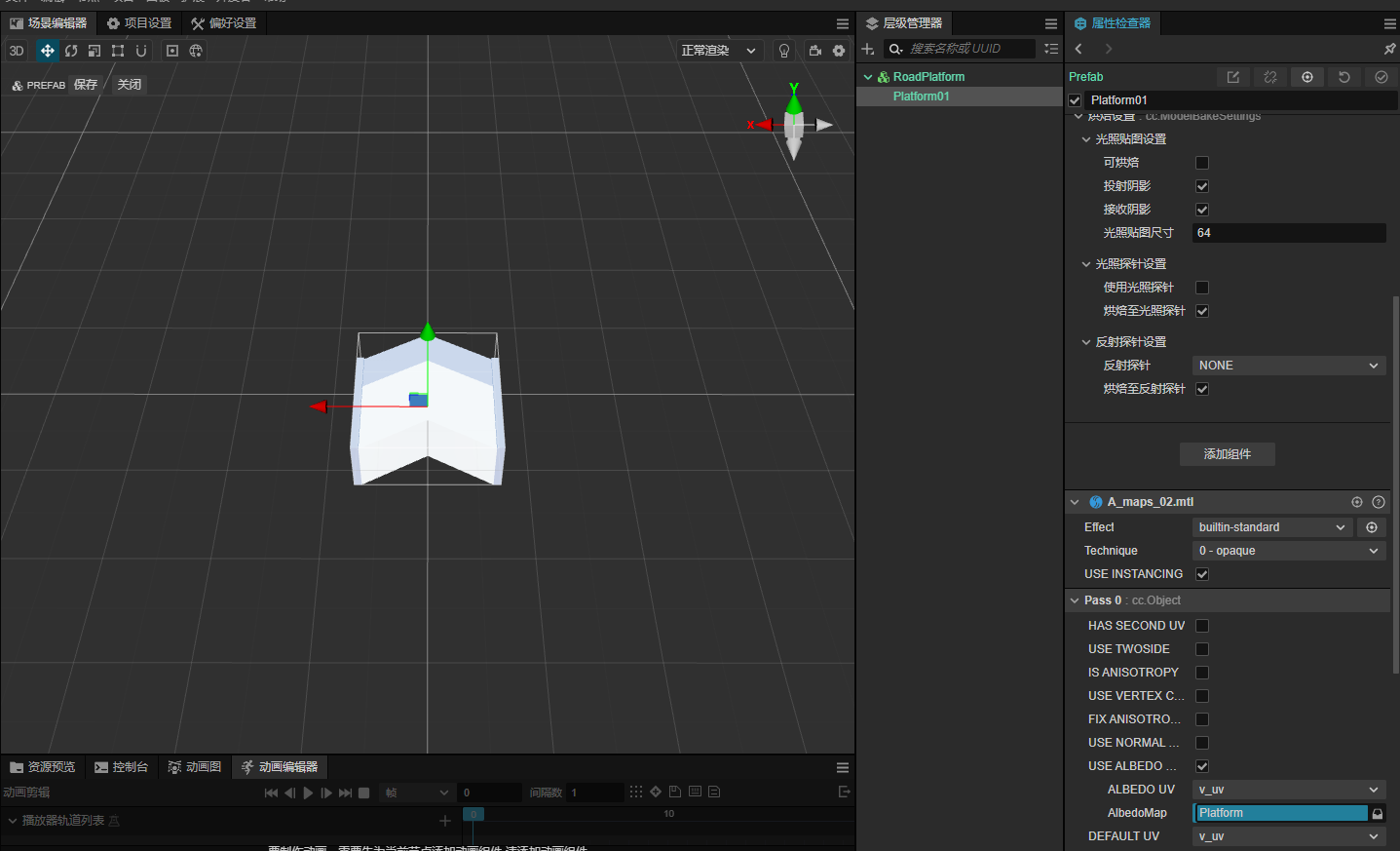Open the scene panel hamburger menu
1400x851 pixels.
point(843,23)
